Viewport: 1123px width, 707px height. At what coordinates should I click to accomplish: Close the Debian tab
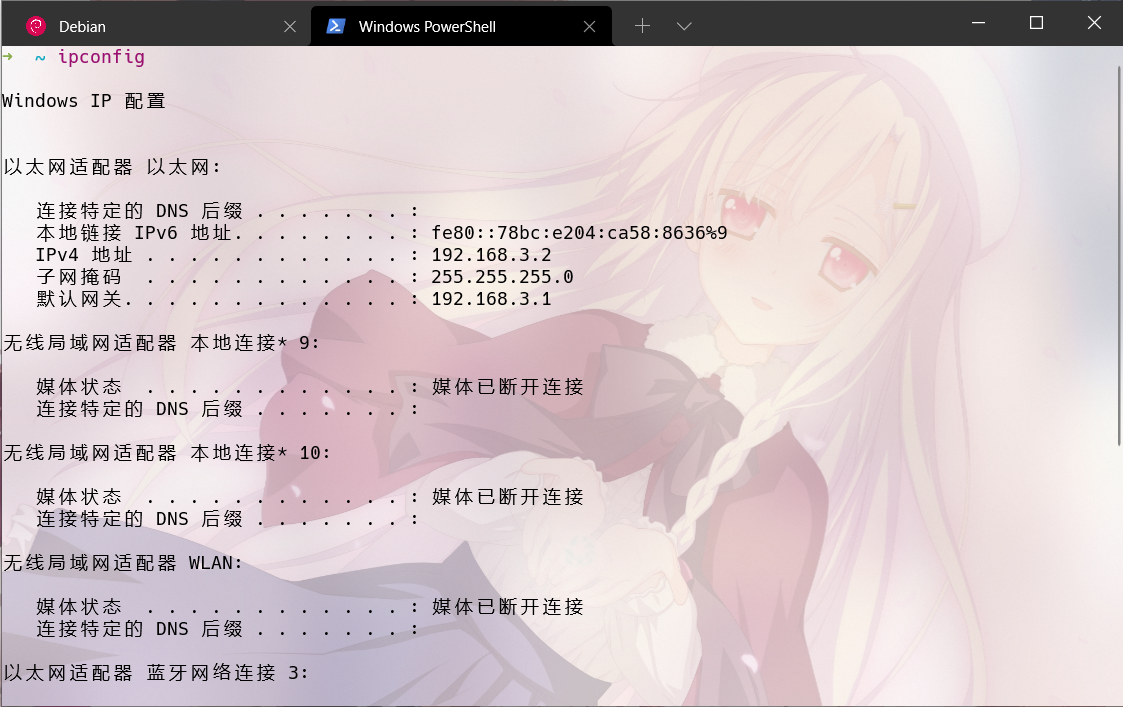coord(290,27)
